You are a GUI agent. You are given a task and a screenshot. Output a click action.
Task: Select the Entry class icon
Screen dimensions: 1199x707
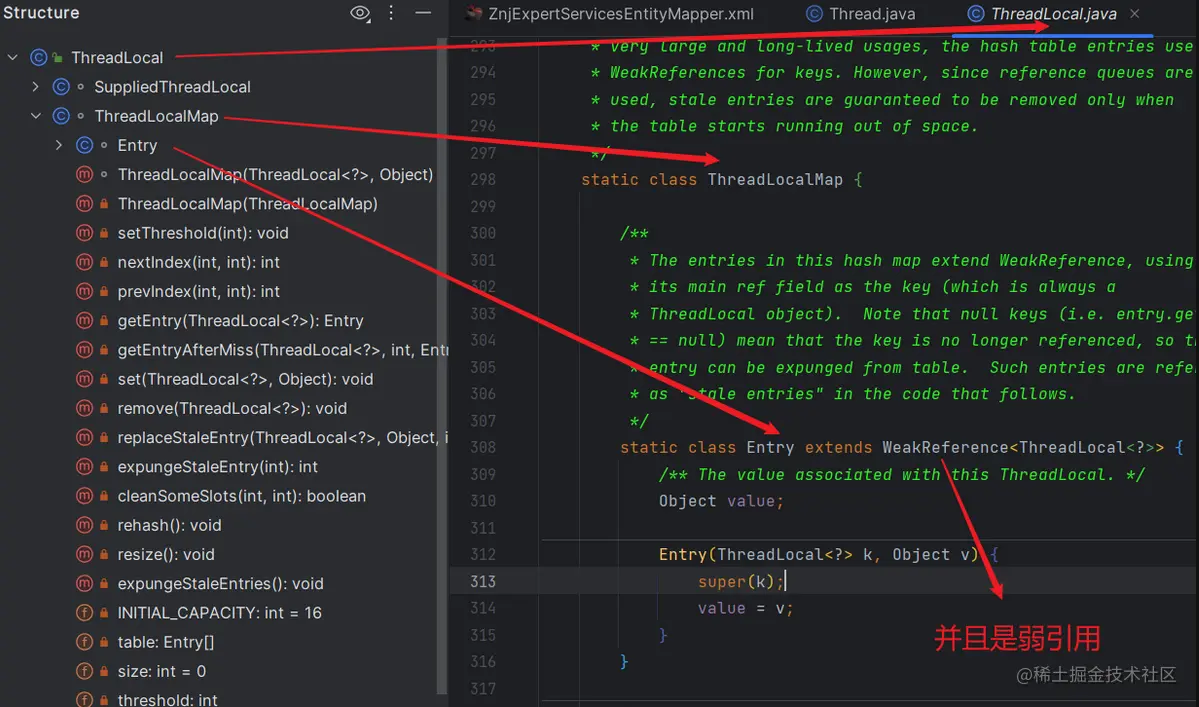coord(84,145)
